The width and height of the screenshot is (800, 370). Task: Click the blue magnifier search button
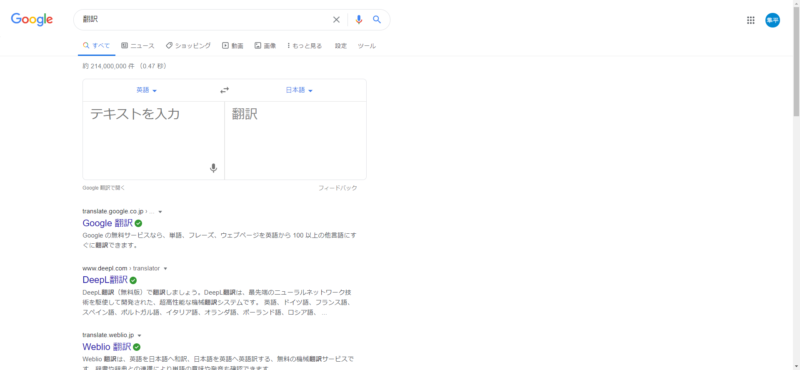[377, 19]
